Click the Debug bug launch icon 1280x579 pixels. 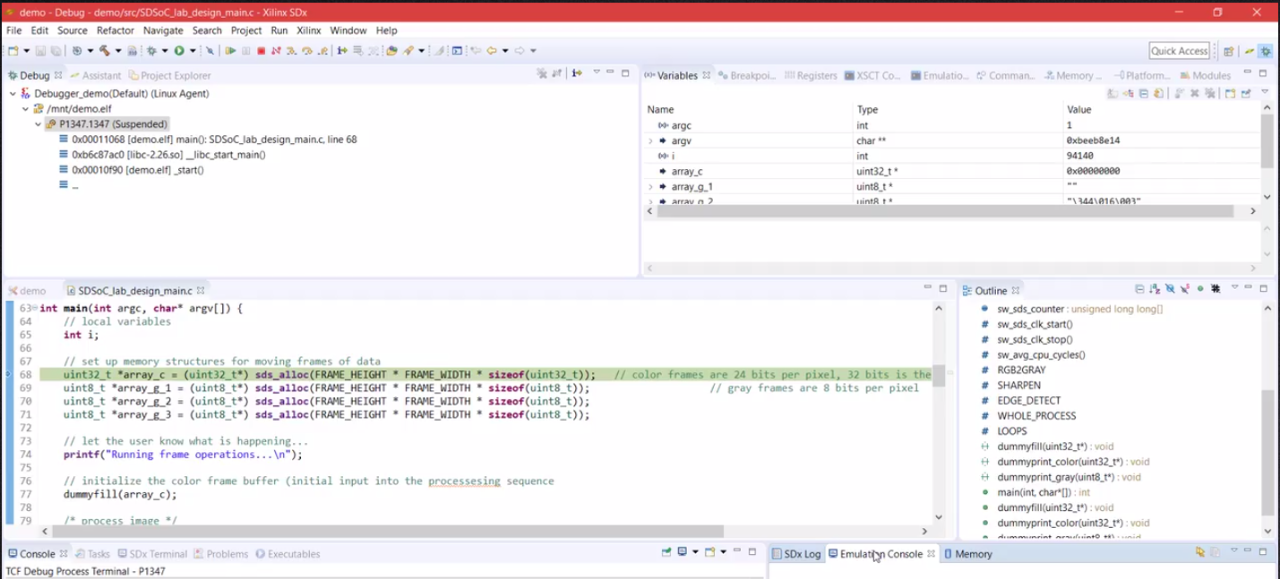coord(151,50)
